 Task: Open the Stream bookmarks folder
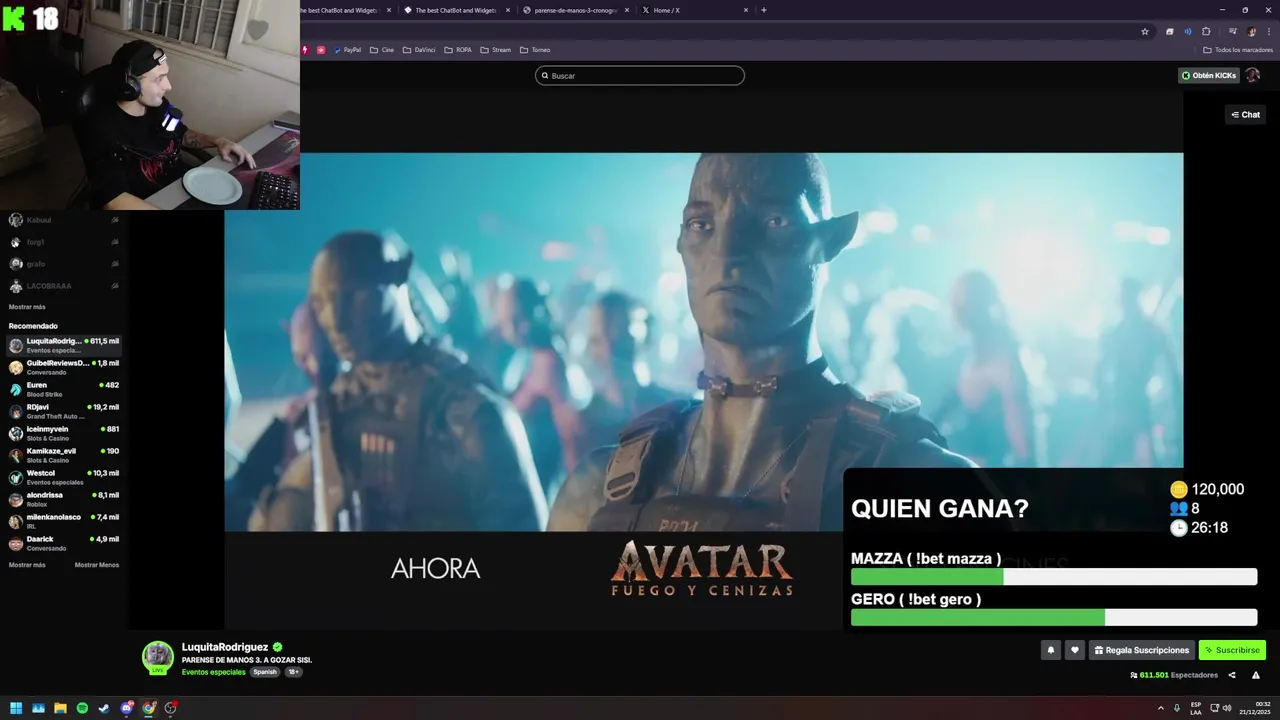coord(496,49)
